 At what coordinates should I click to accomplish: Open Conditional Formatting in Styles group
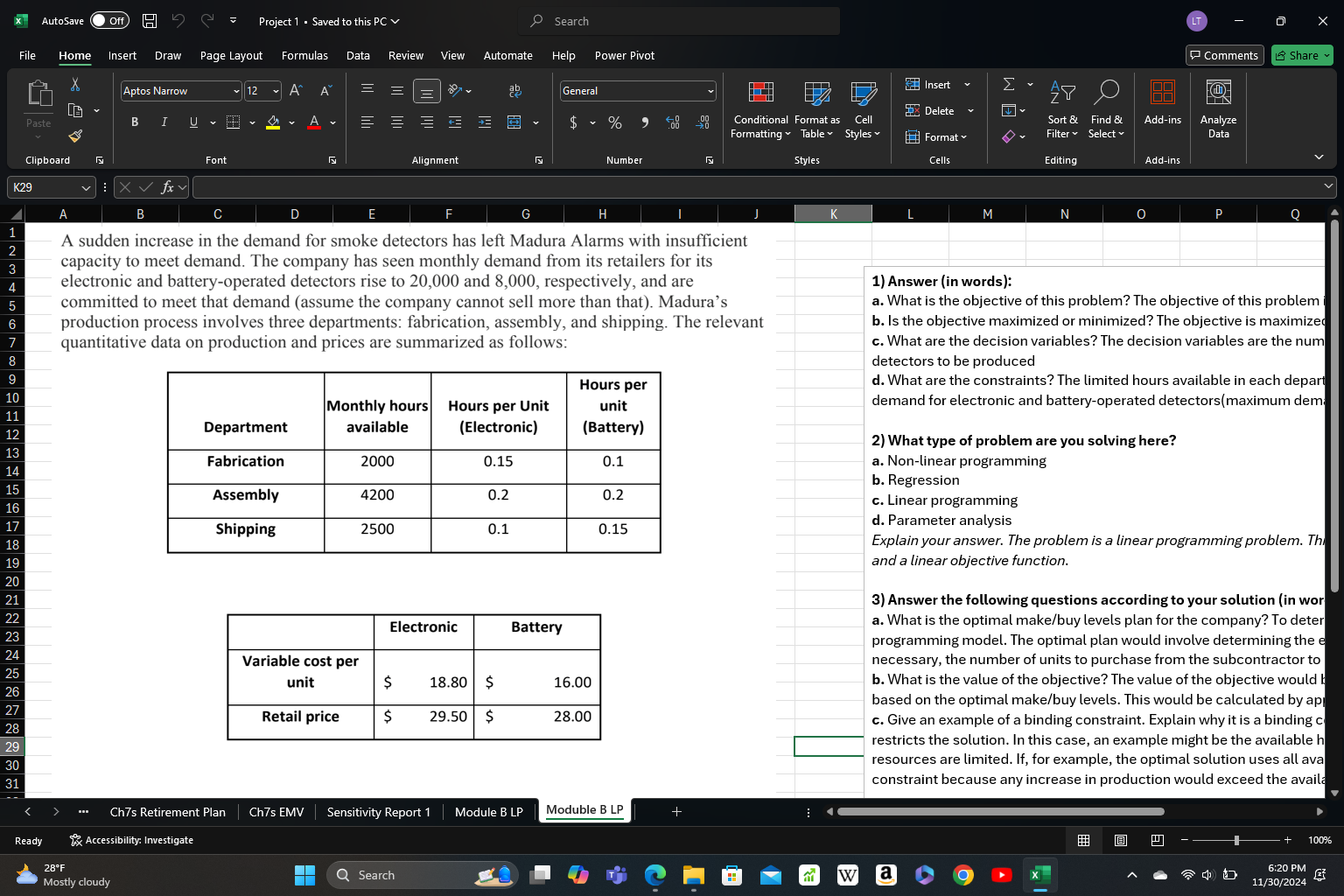pyautogui.click(x=760, y=111)
